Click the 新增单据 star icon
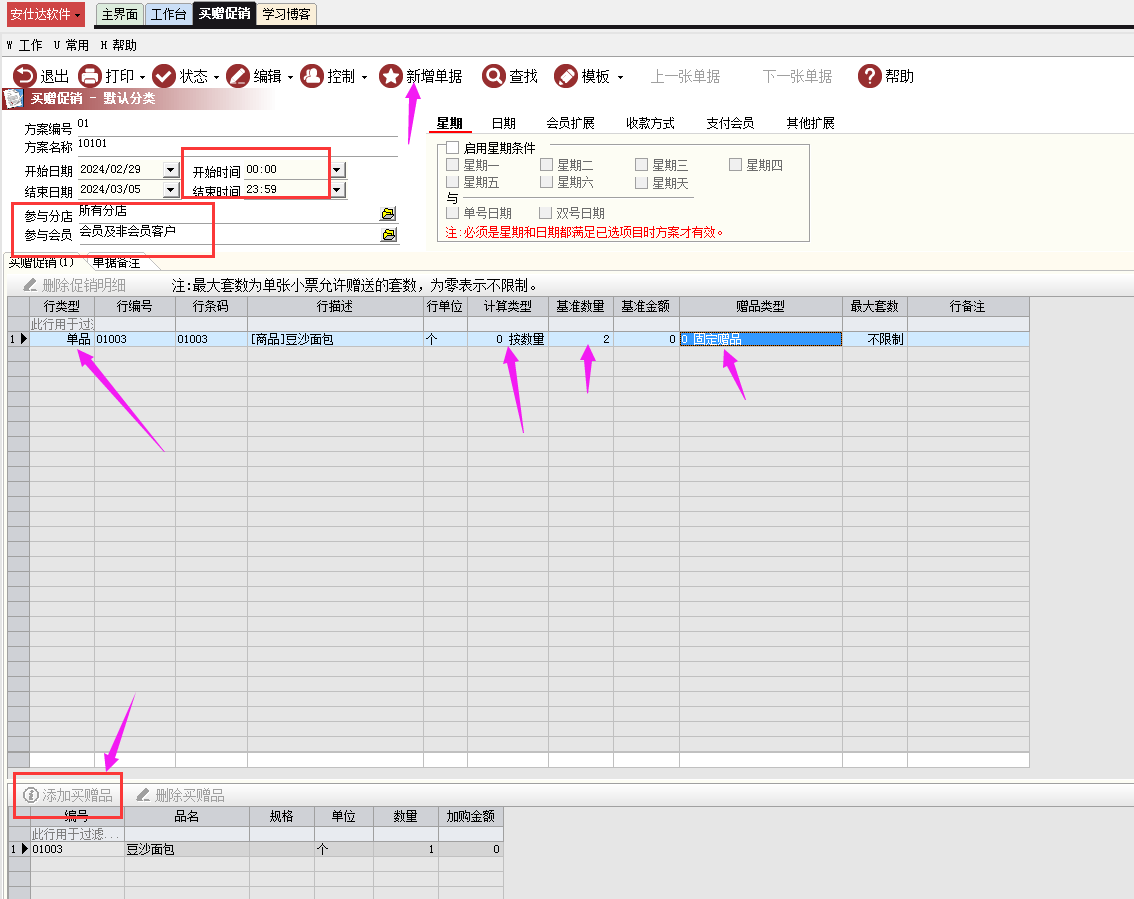1134x899 pixels. pyautogui.click(x=391, y=76)
